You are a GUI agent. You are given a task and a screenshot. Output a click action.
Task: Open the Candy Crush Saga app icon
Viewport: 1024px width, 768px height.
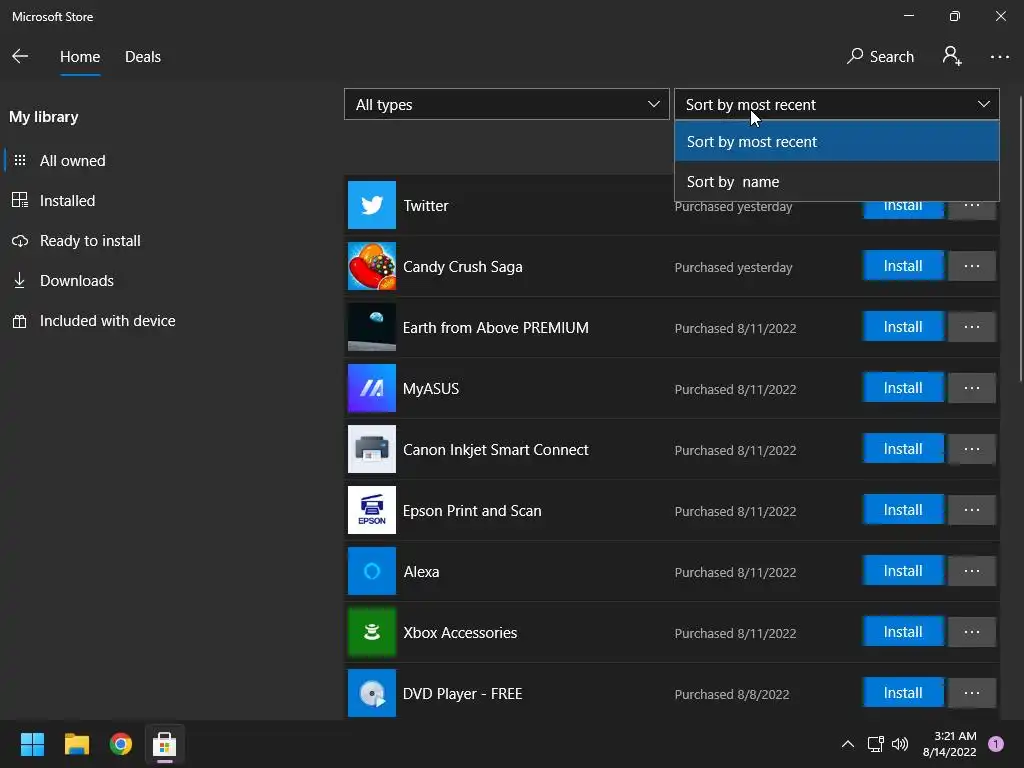pos(372,266)
